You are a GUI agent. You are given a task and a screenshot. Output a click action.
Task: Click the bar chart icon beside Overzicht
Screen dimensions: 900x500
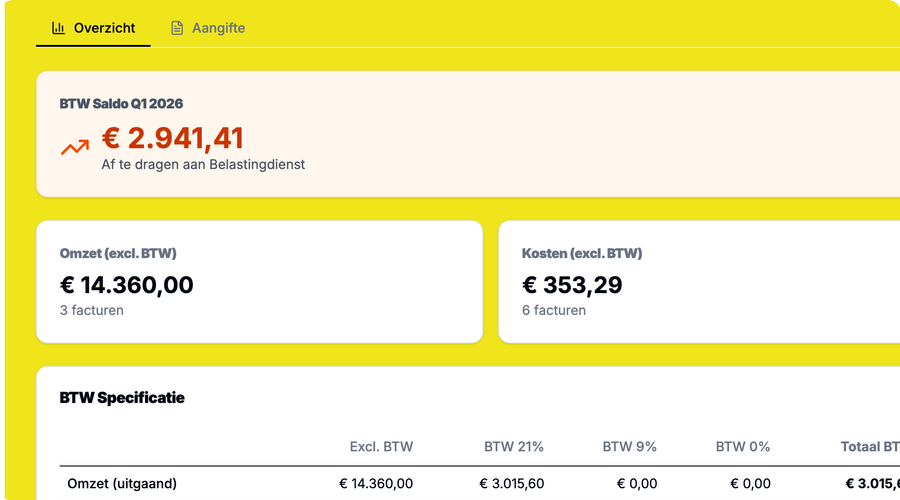tap(59, 28)
